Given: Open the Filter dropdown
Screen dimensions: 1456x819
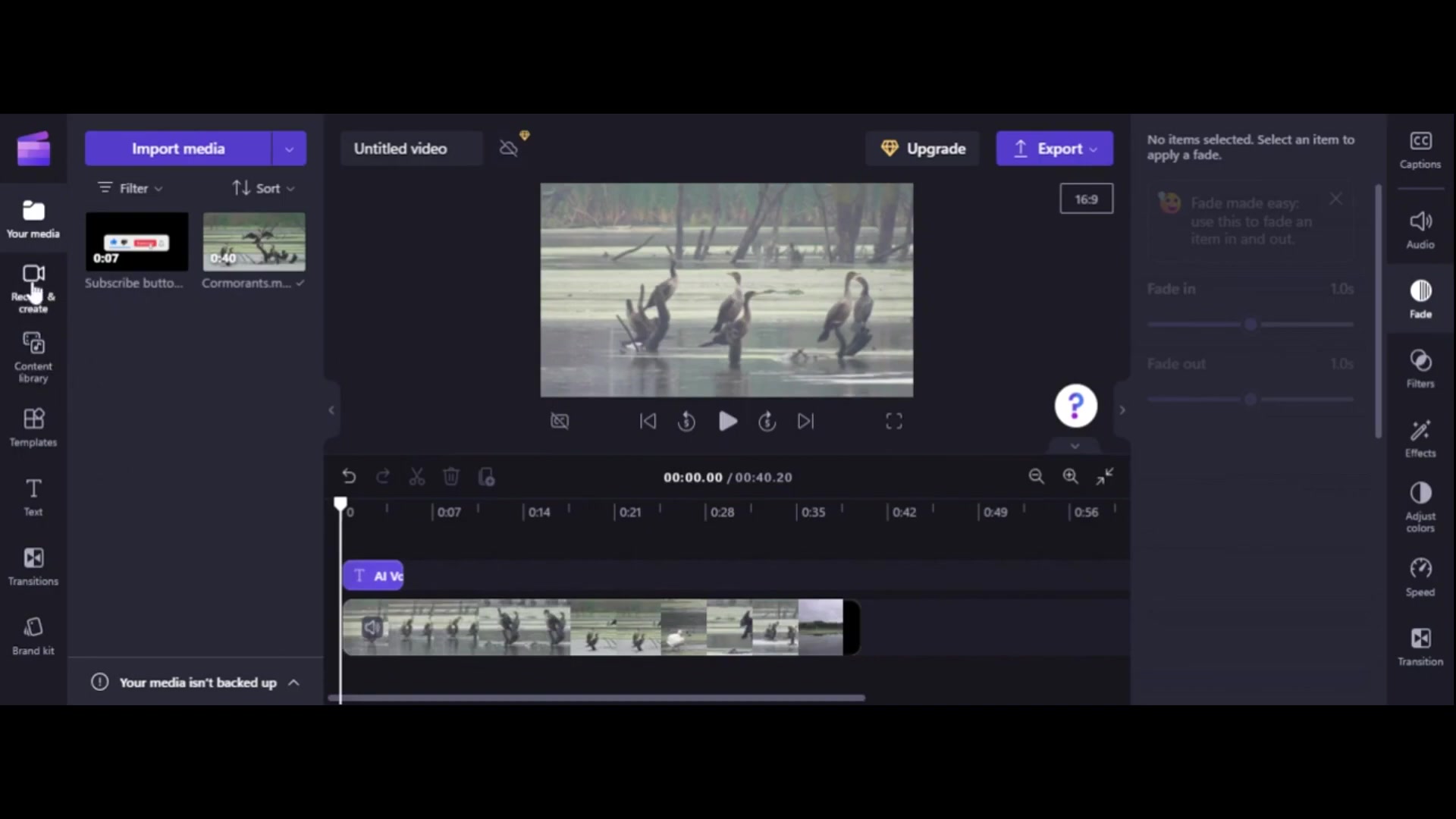Looking at the screenshot, I should coord(130,188).
